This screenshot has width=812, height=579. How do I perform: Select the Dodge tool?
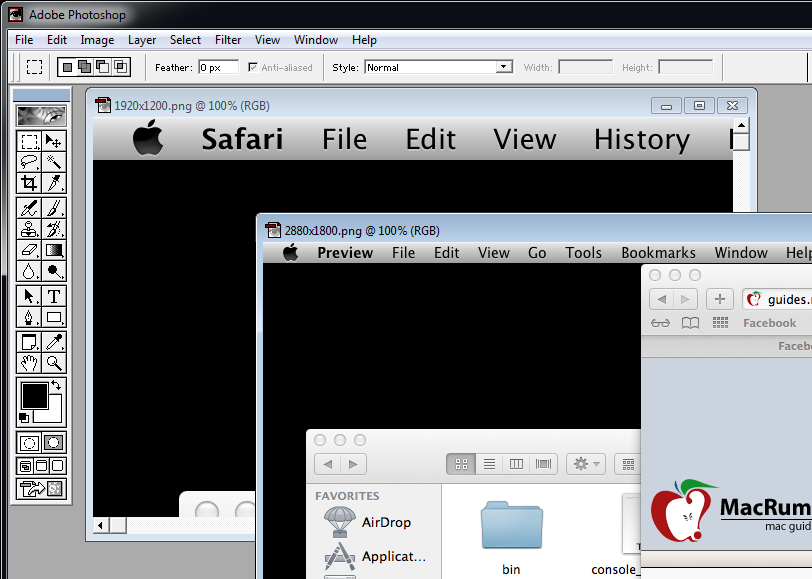(x=54, y=270)
